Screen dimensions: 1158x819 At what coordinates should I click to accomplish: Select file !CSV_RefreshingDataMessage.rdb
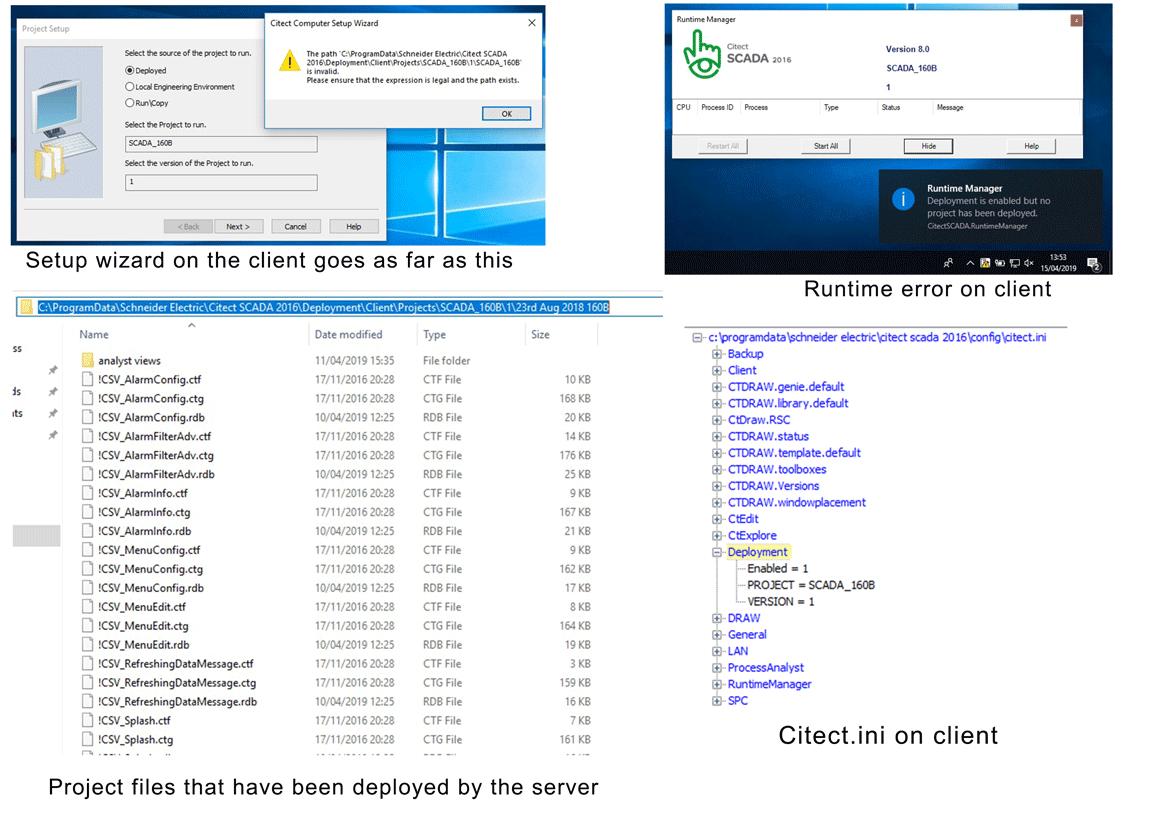click(x=177, y=702)
